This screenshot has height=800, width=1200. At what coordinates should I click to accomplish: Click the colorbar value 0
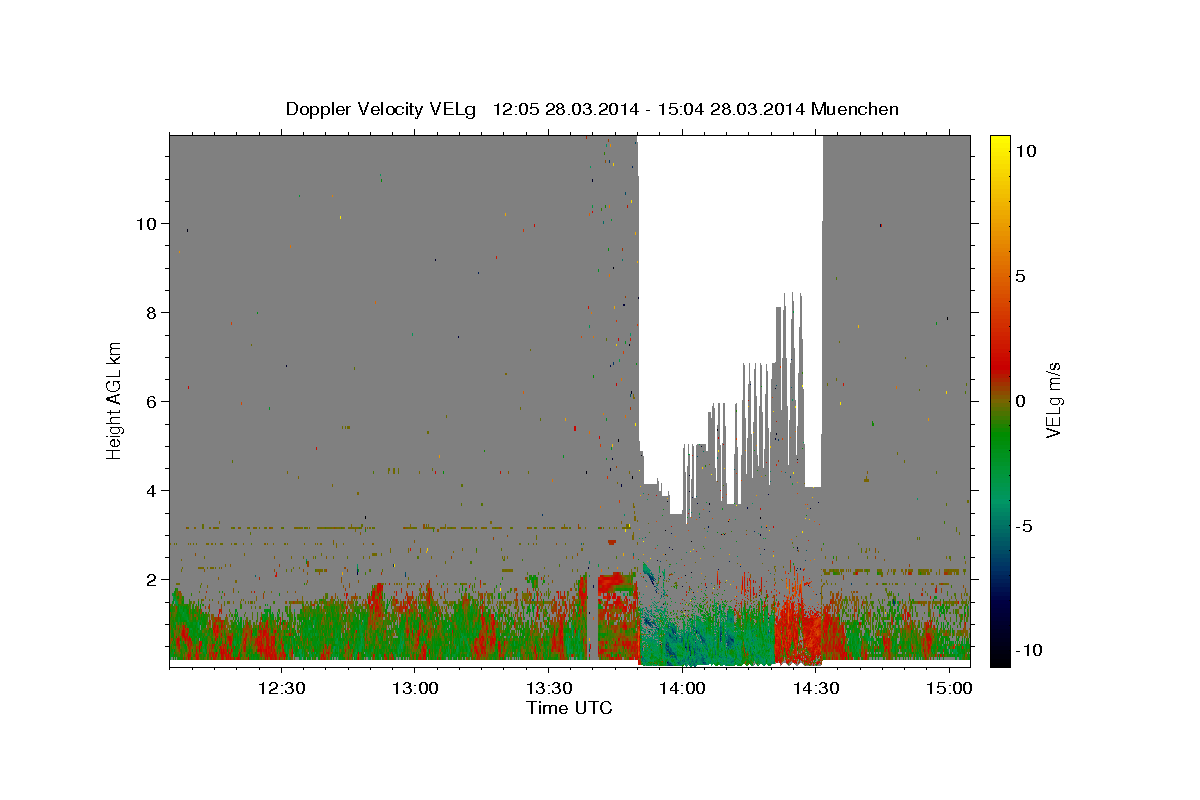pos(1020,401)
